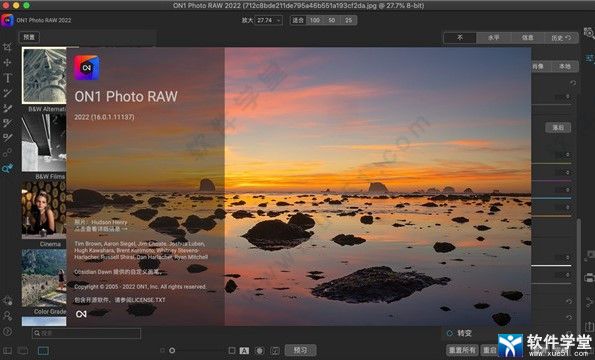The height and width of the screenshot is (360, 595).
Task: Select the Crop tool in left toolbar
Action: click(x=7, y=47)
